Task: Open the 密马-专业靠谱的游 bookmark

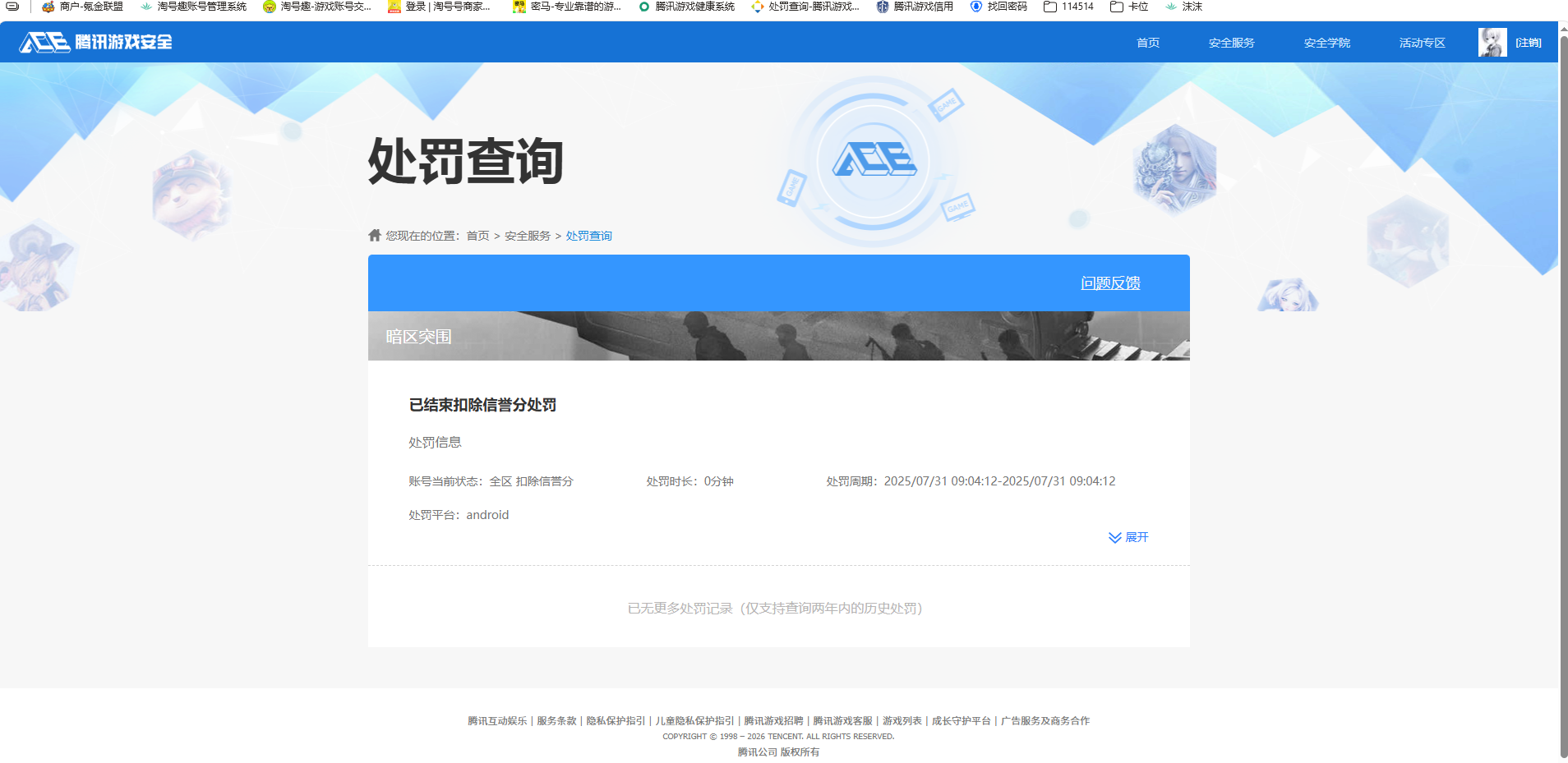Action: pyautogui.click(x=567, y=7)
